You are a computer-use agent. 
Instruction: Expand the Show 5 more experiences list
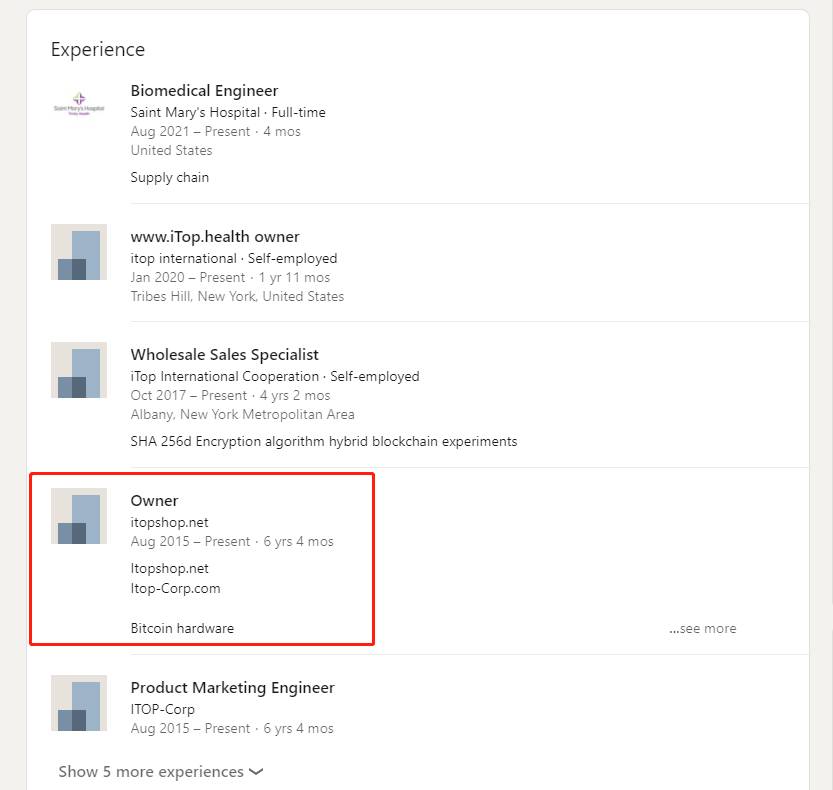pyautogui.click(x=151, y=772)
